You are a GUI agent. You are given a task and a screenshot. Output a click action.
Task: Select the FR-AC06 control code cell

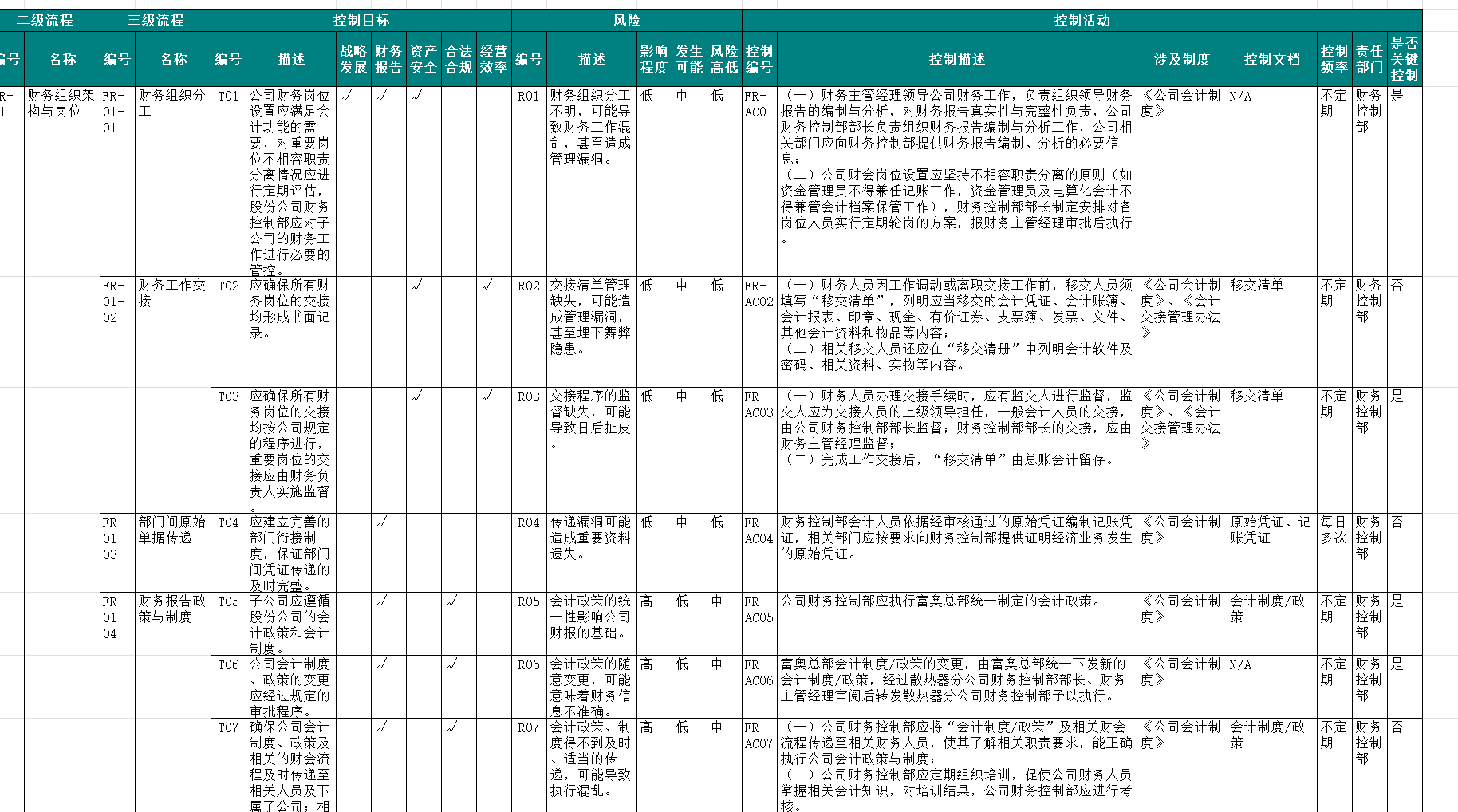coord(759,686)
